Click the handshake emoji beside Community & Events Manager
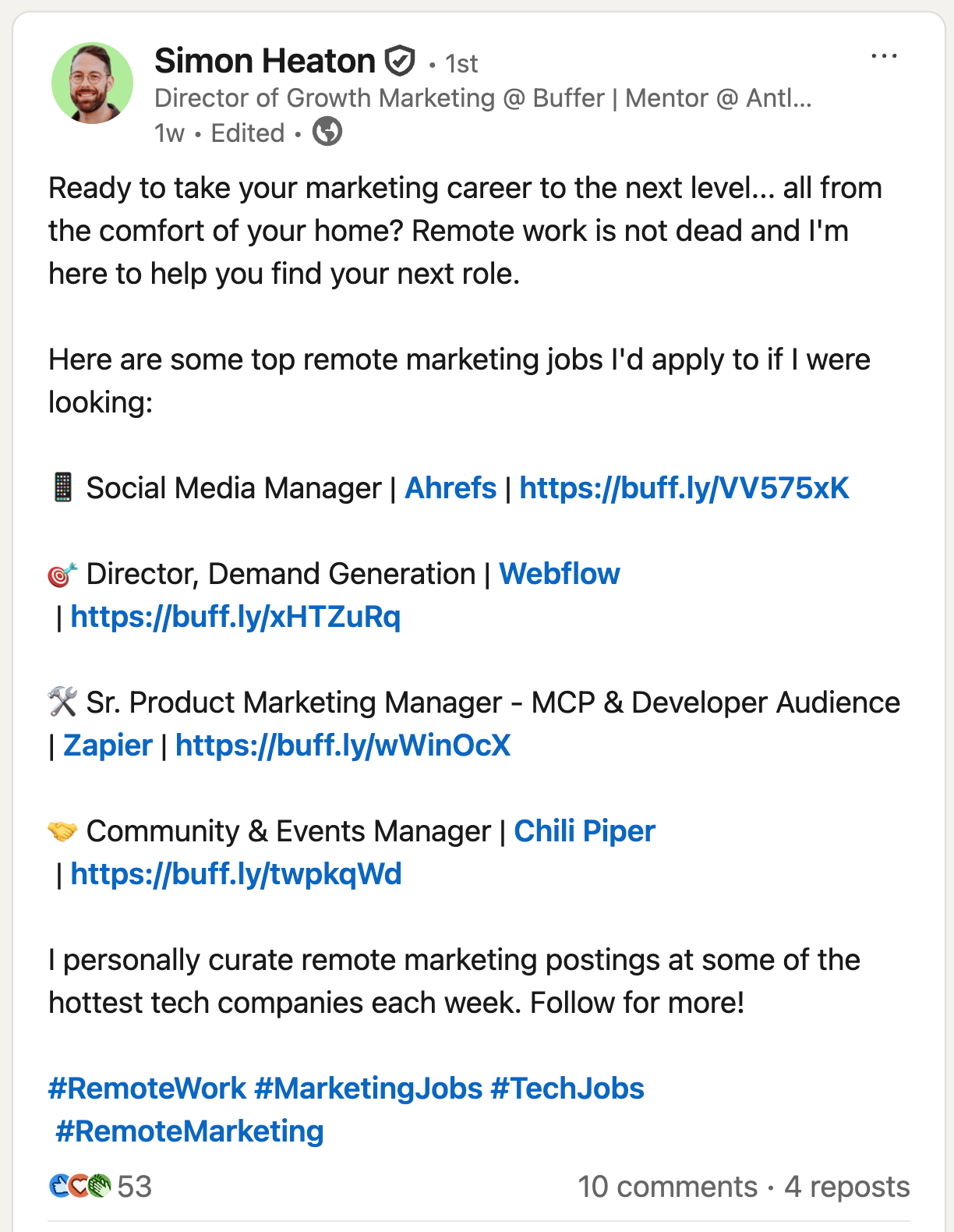This screenshot has width=954, height=1232. click(x=64, y=830)
